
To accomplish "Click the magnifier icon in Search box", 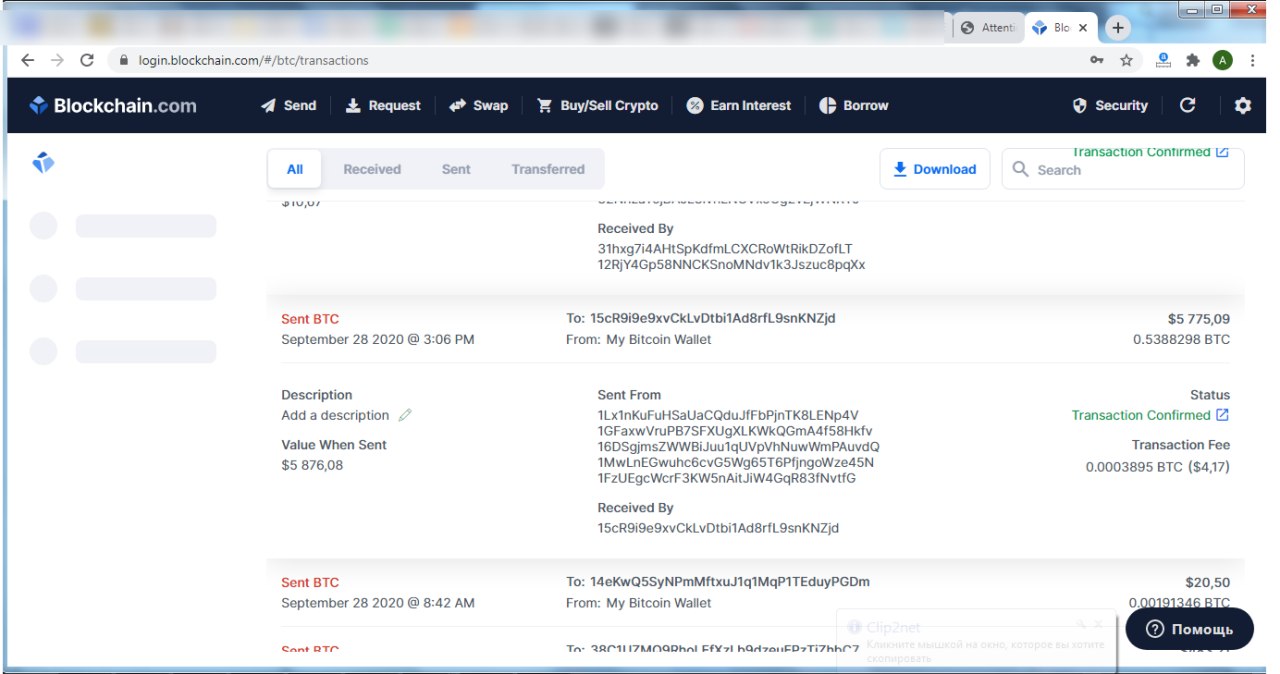I will pos(1020,169).
